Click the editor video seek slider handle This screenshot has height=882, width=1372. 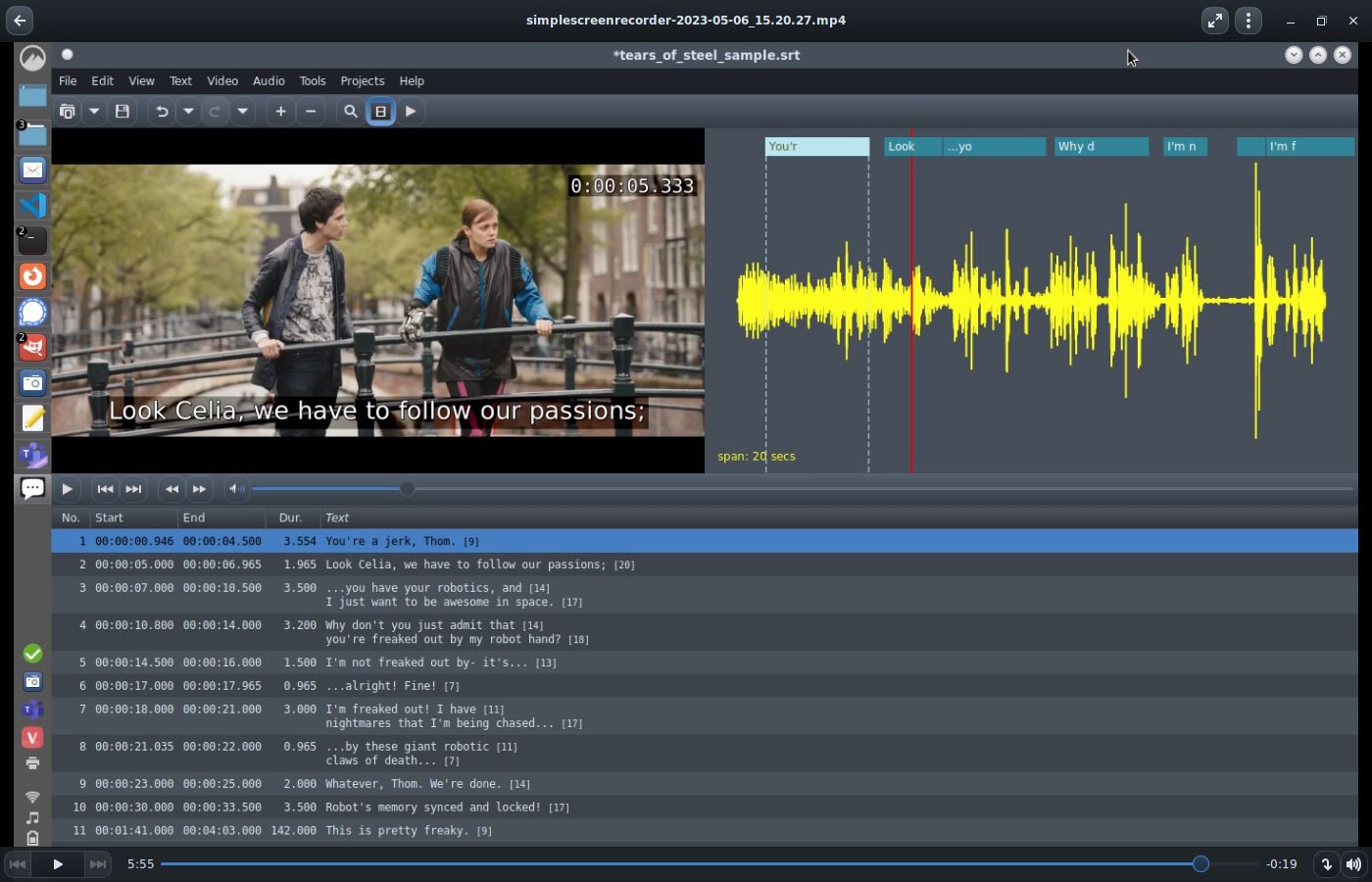(x=407, y=489)
